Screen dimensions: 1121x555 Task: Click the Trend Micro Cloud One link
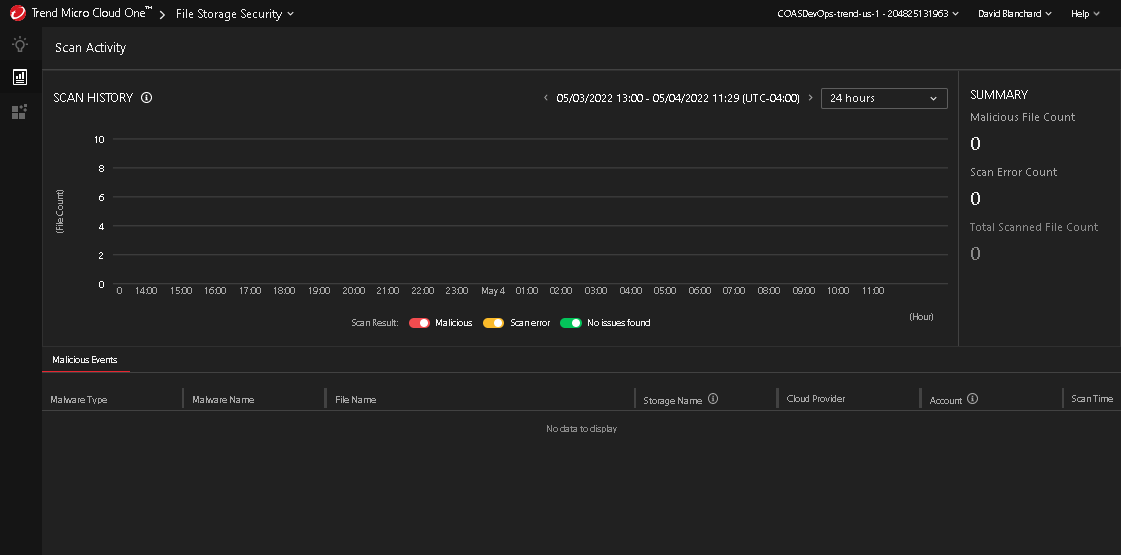click(x=91, y=14)
